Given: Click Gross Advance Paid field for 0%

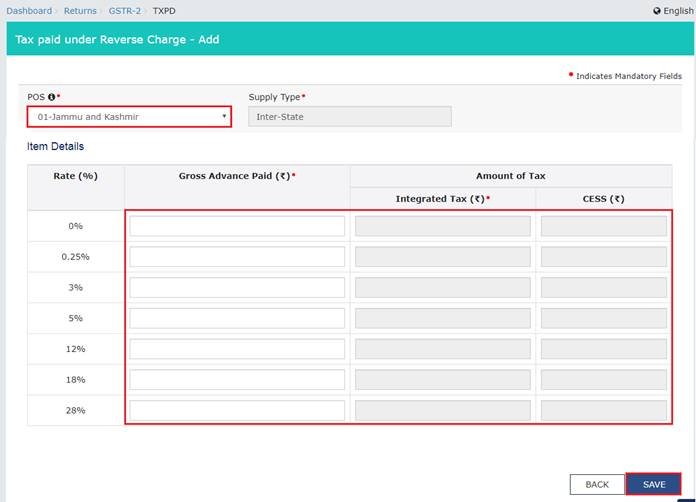Looking at the screenshot, I should [x=237, y=226].
